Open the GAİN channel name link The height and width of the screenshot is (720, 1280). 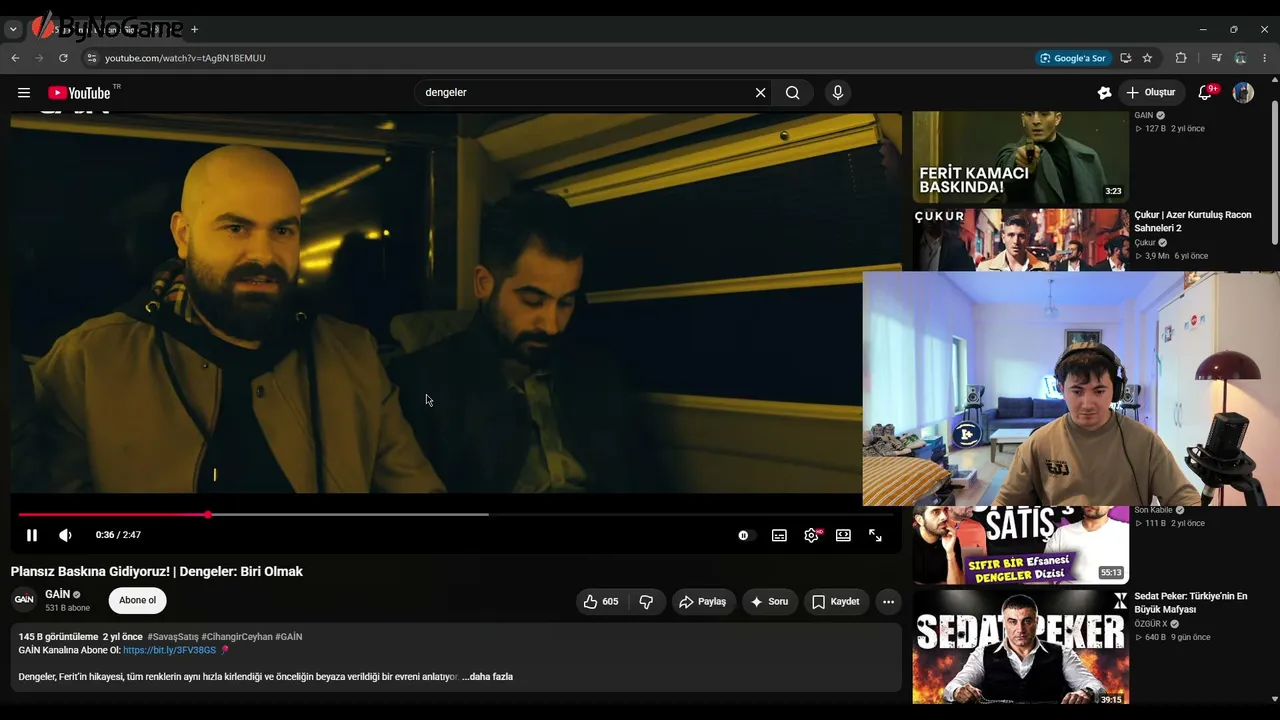click(x=58, y=594)
